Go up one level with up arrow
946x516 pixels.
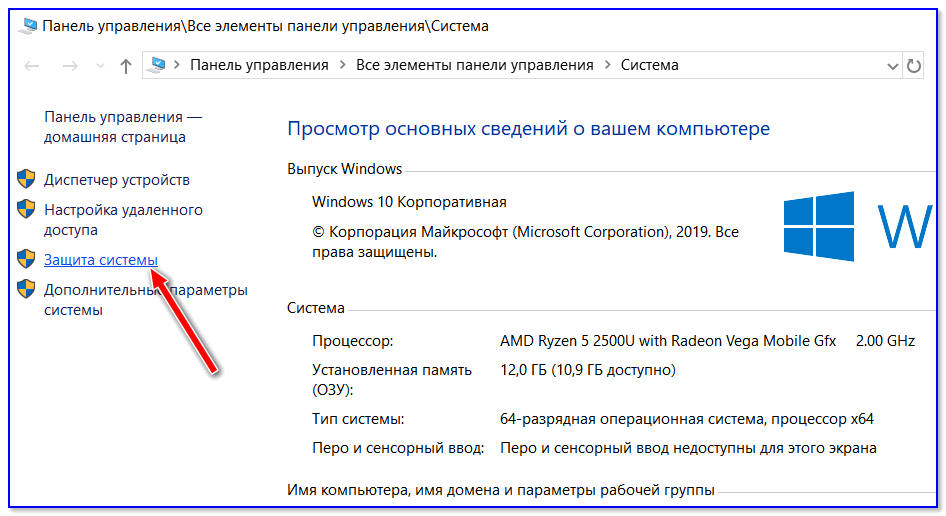[x=125, y=66]
